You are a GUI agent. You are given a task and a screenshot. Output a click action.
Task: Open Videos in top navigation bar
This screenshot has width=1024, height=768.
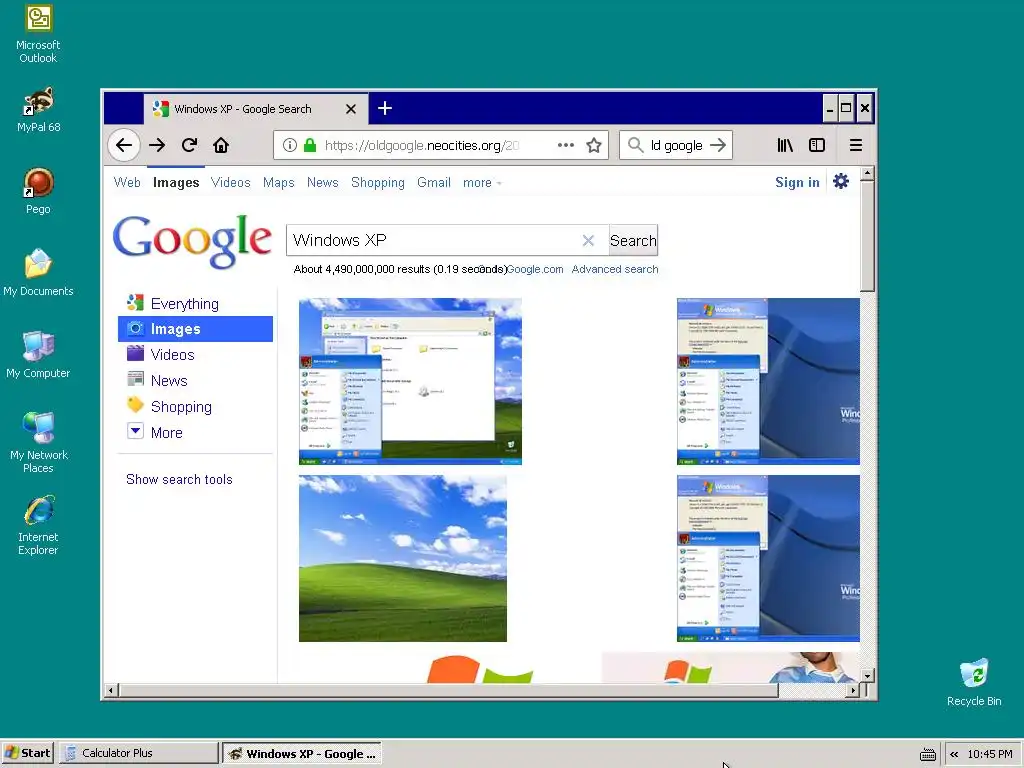click(x=231, y=183)
